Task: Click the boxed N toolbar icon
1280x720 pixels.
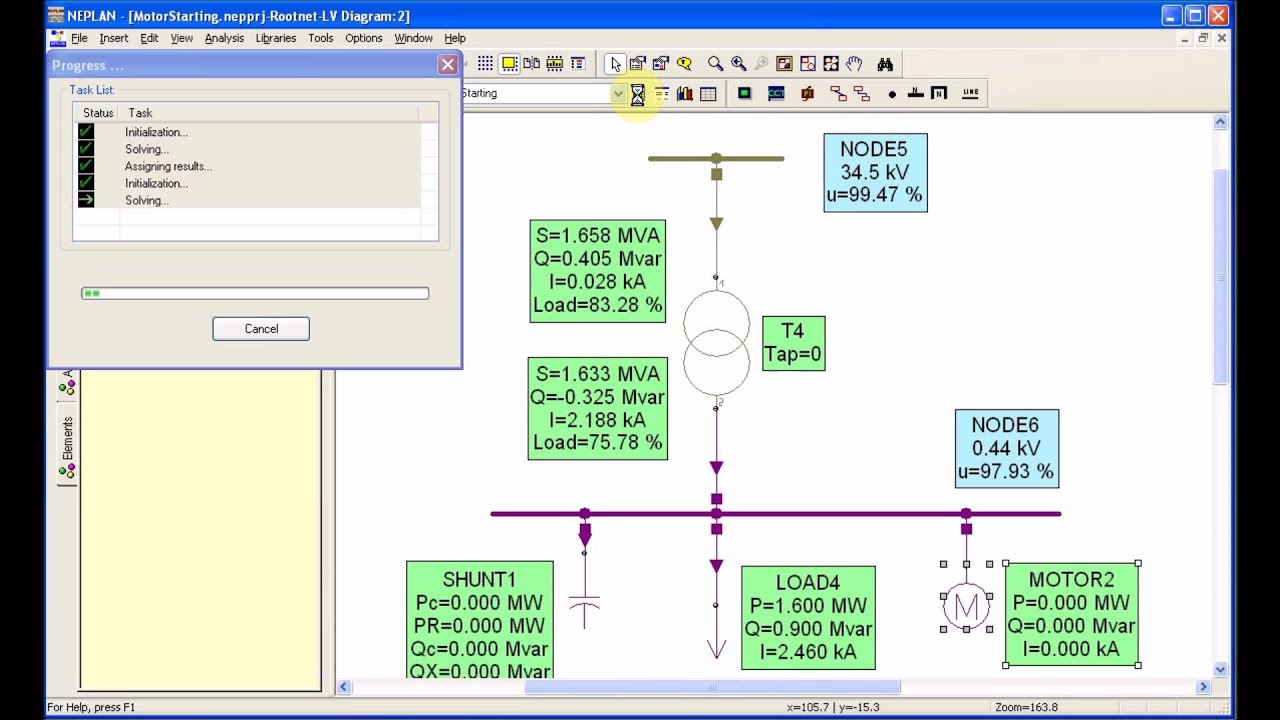Action: click(939, 93)
